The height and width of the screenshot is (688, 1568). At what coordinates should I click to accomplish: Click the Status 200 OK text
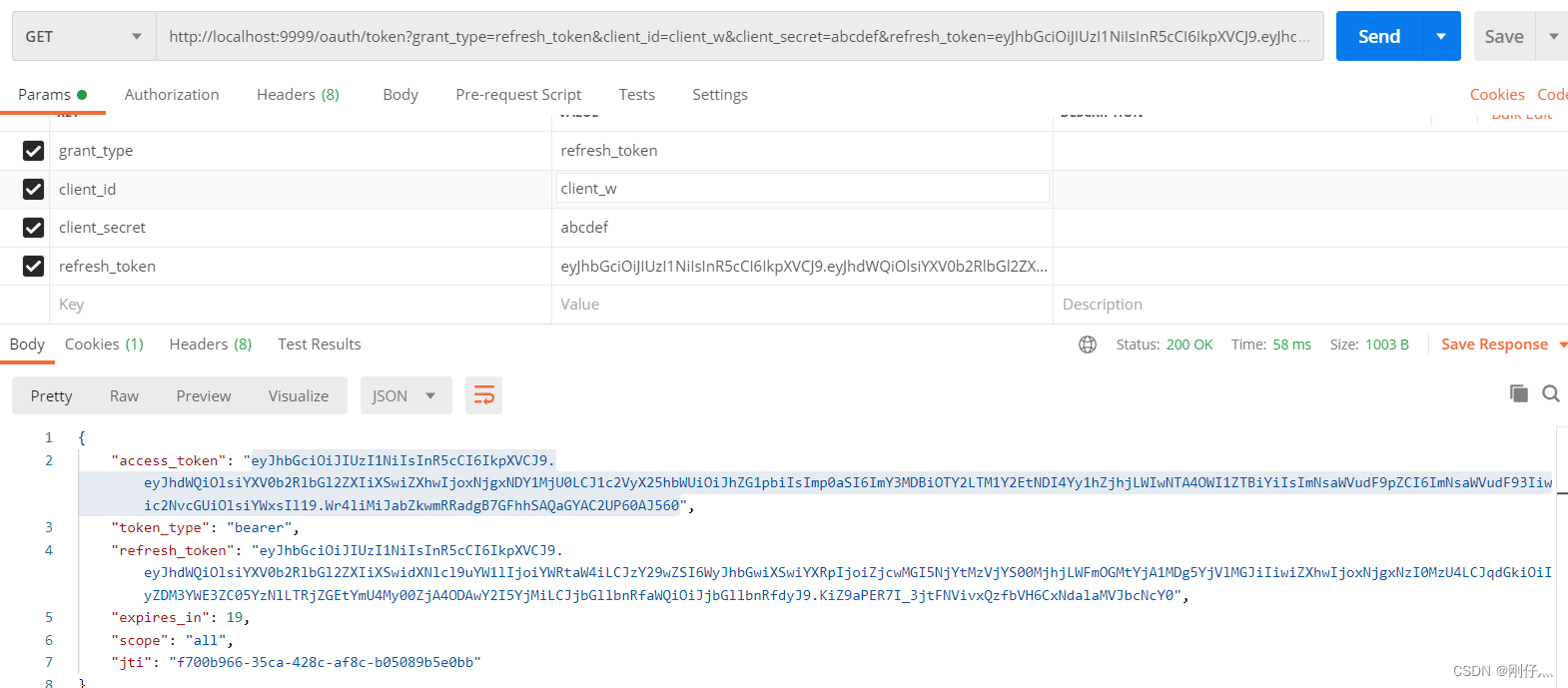pos(1165,344)
